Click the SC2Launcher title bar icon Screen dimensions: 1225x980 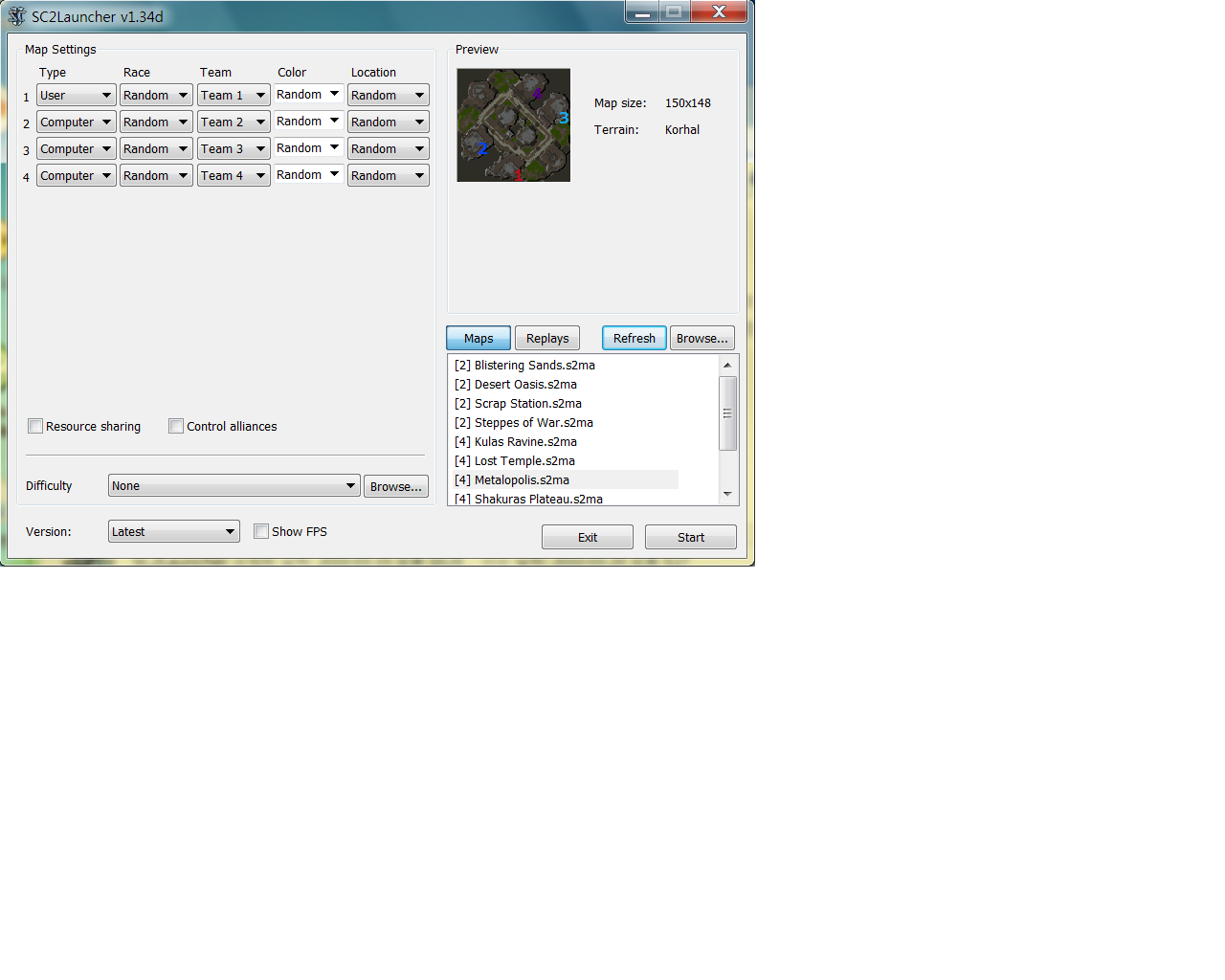tap(16, 16)
